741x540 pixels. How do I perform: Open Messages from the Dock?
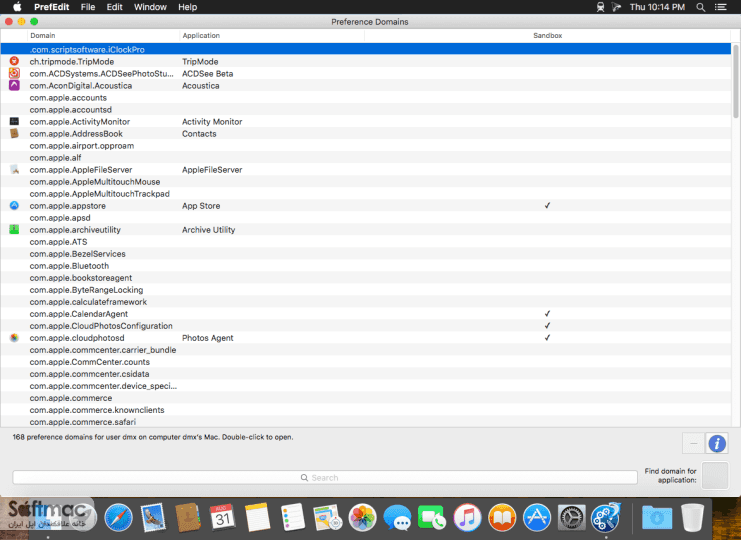(x=397, y=517)
